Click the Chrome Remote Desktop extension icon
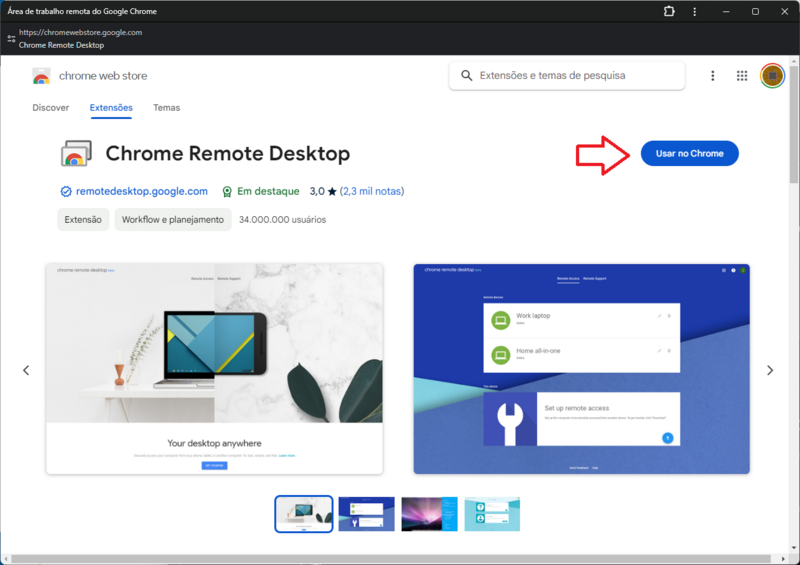Image resolution: width=800 pixels, height=565 pixels. [x=76, y=153]
